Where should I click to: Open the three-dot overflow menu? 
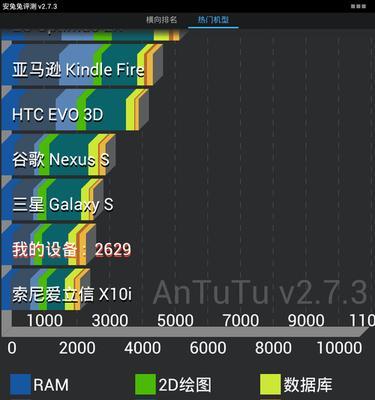click(x=358, y=6)
